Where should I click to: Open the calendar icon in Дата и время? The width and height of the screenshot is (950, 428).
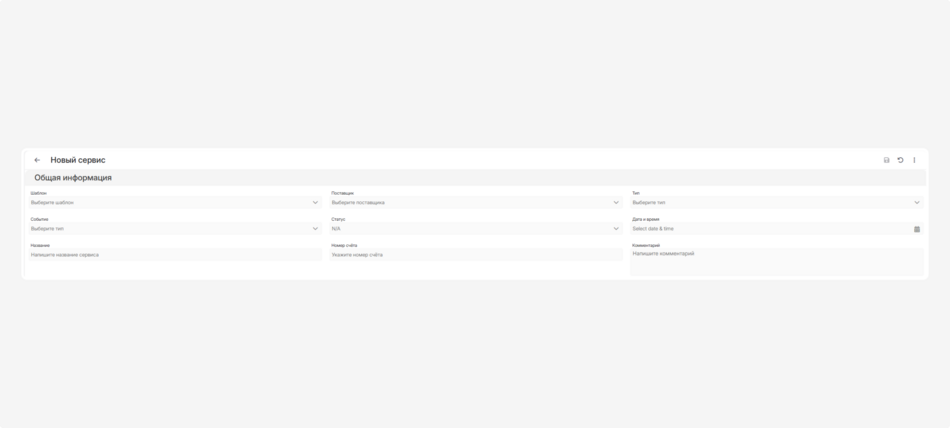pos(917,229)
